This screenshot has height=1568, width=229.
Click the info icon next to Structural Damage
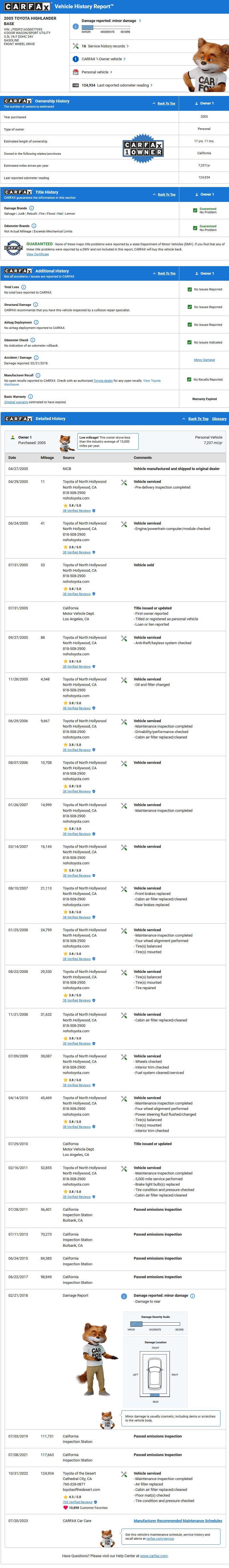(x=35, y=304)
